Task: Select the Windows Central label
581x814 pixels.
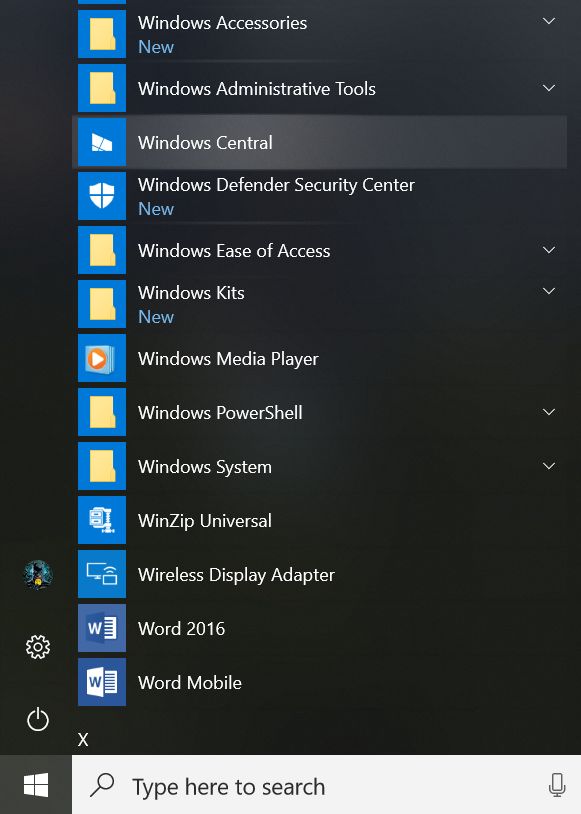Action: (x=205, y=143)
